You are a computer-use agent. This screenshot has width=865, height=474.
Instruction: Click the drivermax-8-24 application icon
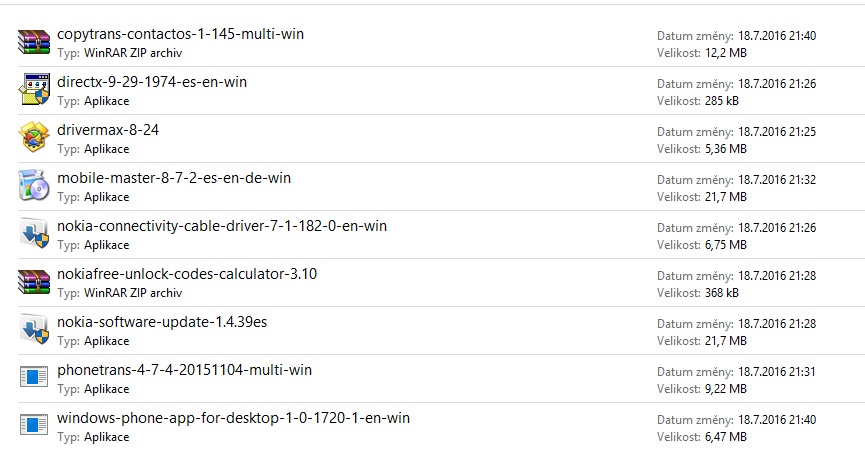(x=34, y=138)
